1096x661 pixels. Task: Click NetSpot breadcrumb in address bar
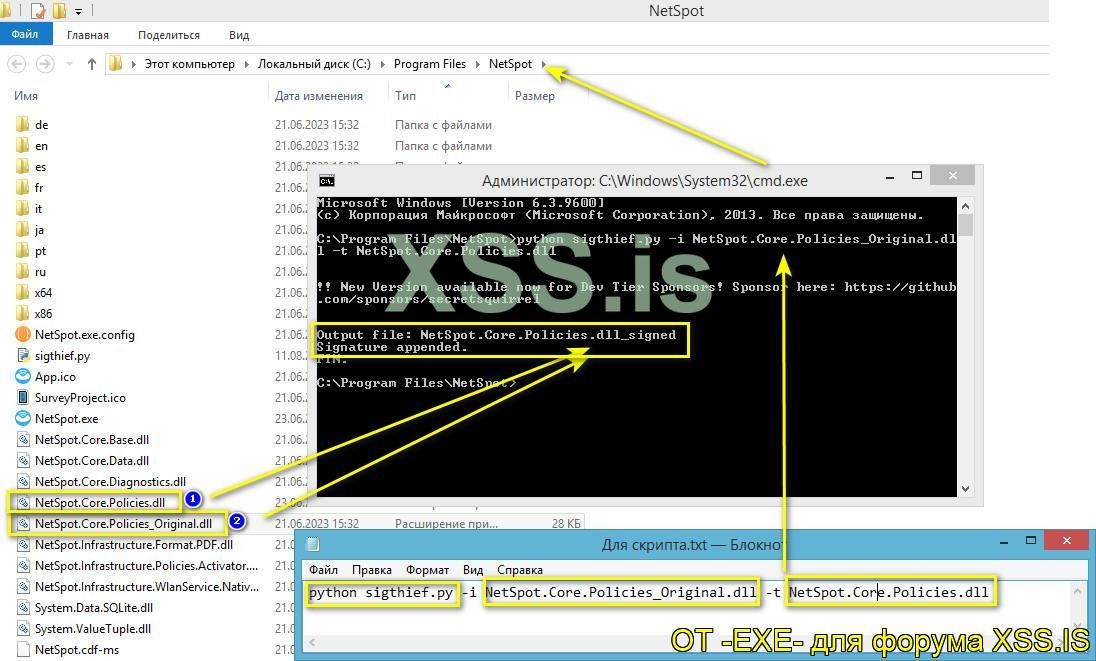510,64
